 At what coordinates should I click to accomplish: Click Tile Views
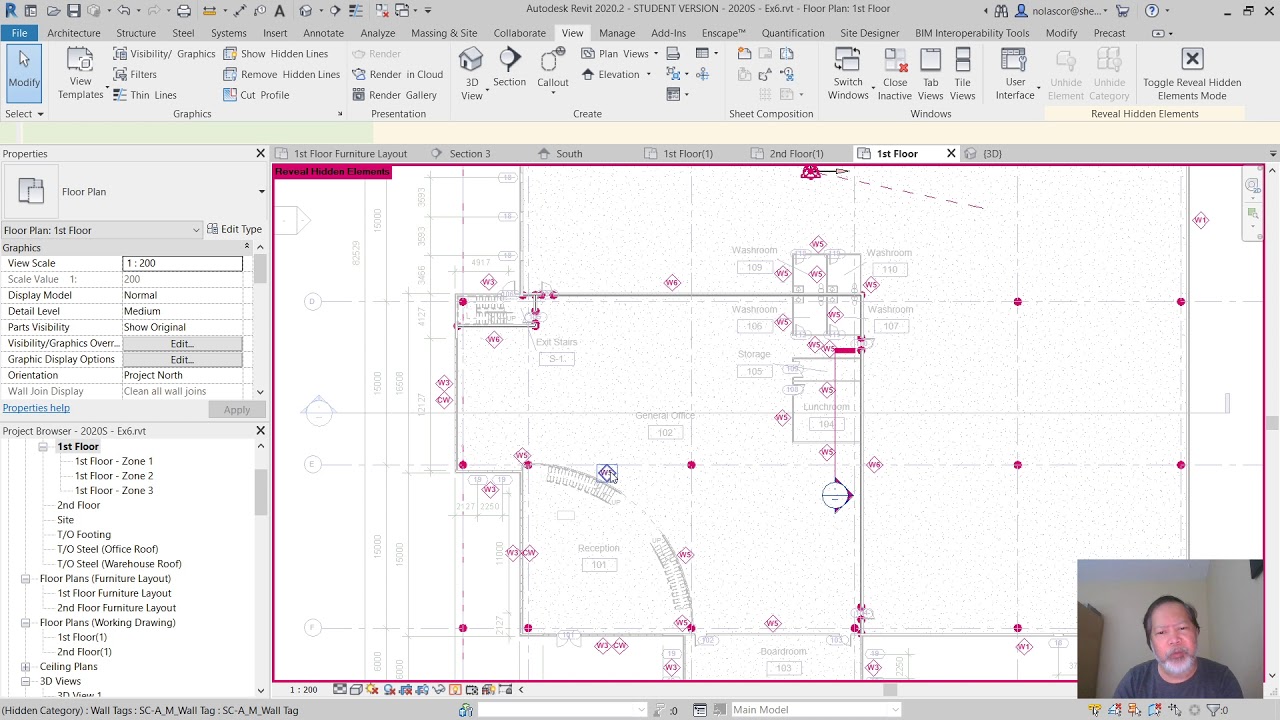click(962, 75)
